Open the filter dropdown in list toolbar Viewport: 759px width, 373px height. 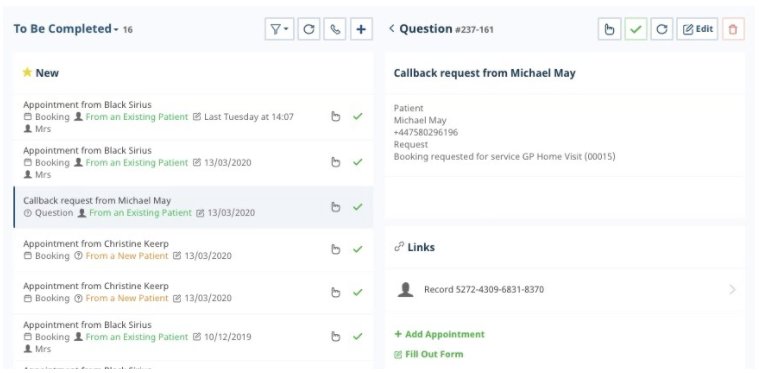point(279,30)
